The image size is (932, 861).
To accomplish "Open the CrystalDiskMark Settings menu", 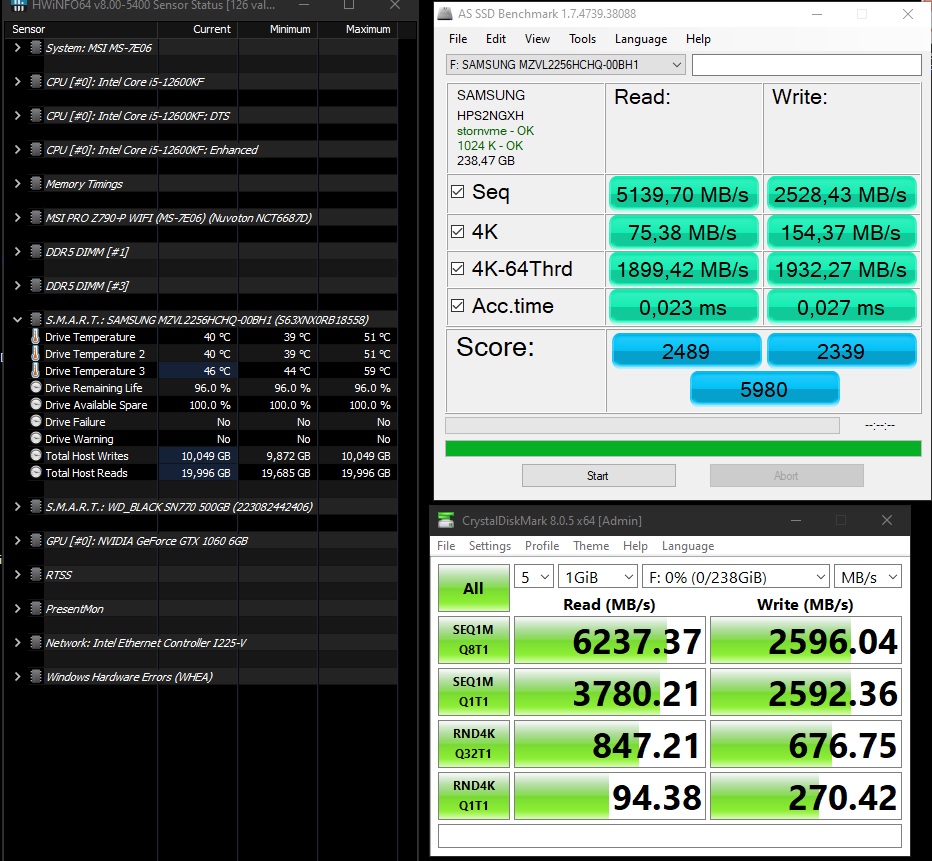I will 490,545.
